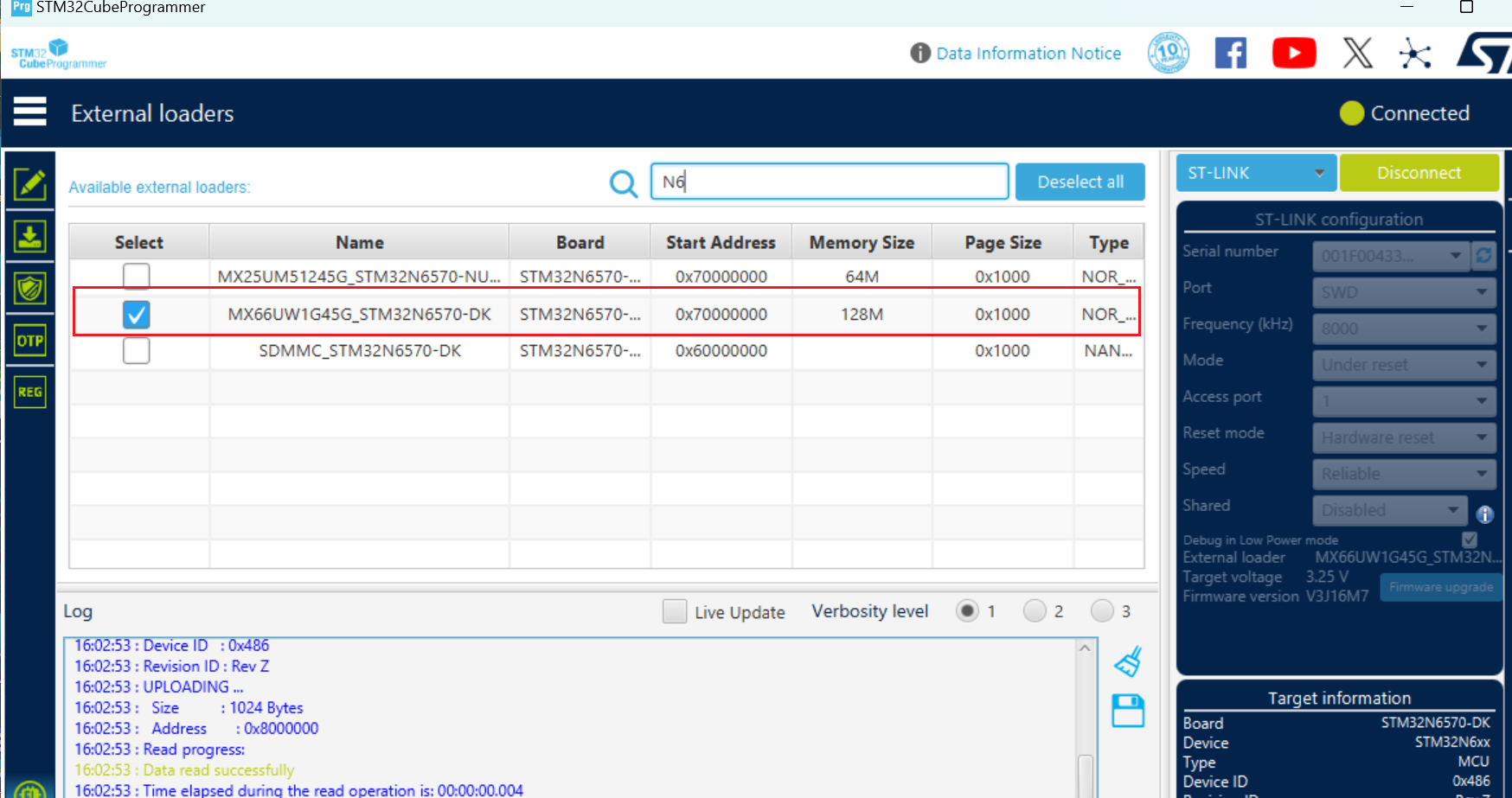Open the Shared Disabled dropdown
The height and width of the screenshot is (798, 1512).
pyautogui.click(x=1390, y=510)
